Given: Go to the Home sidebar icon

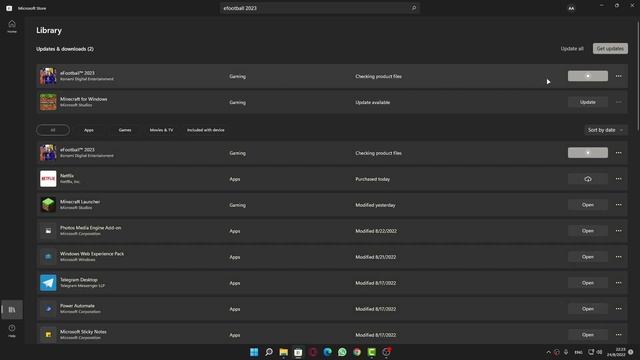Looking at the screenshot, I should pos(12,26).
